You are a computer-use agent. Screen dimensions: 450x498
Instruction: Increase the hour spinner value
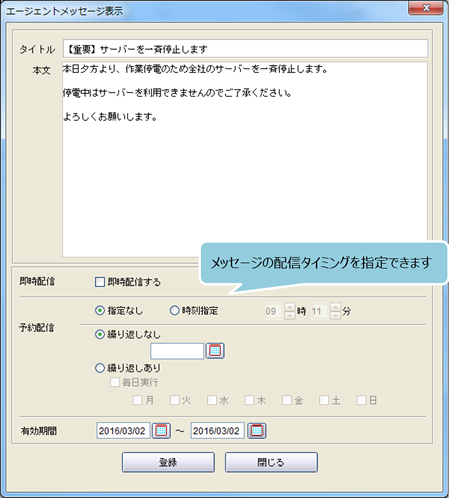pos(290,307)
